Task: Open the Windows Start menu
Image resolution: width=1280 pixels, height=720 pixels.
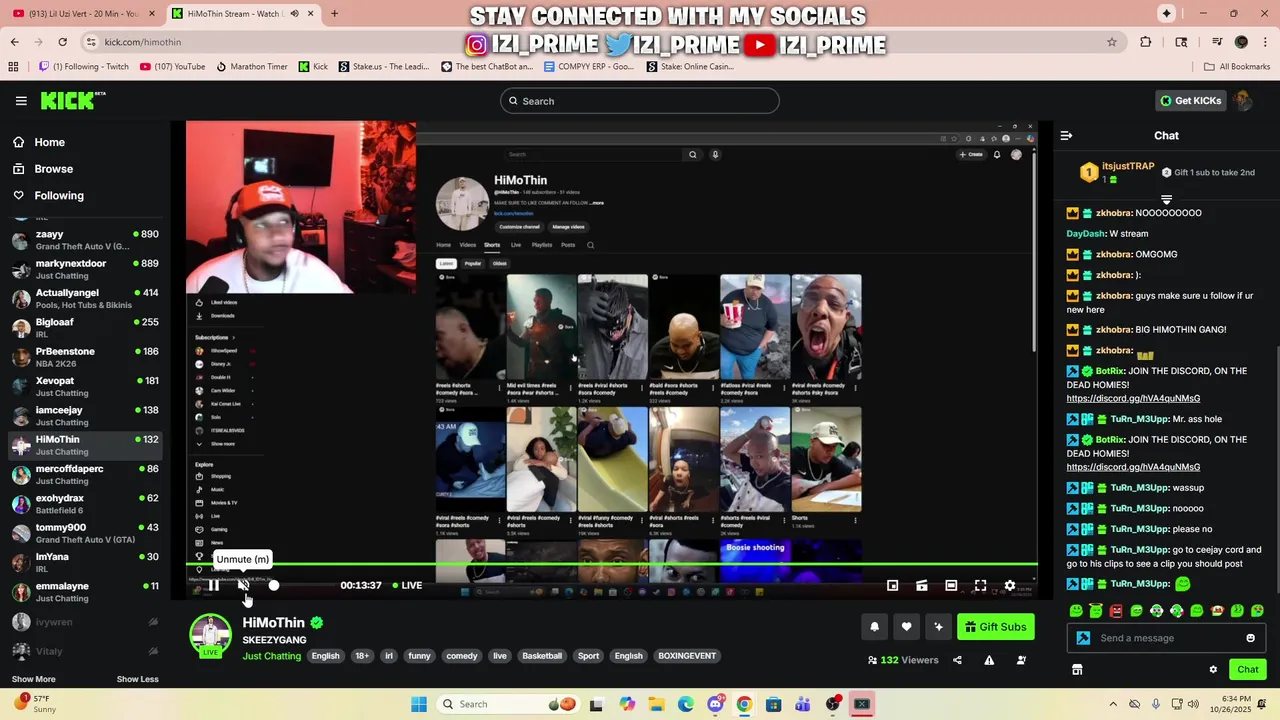Action: pyautogui.click(x=419, y=704)
